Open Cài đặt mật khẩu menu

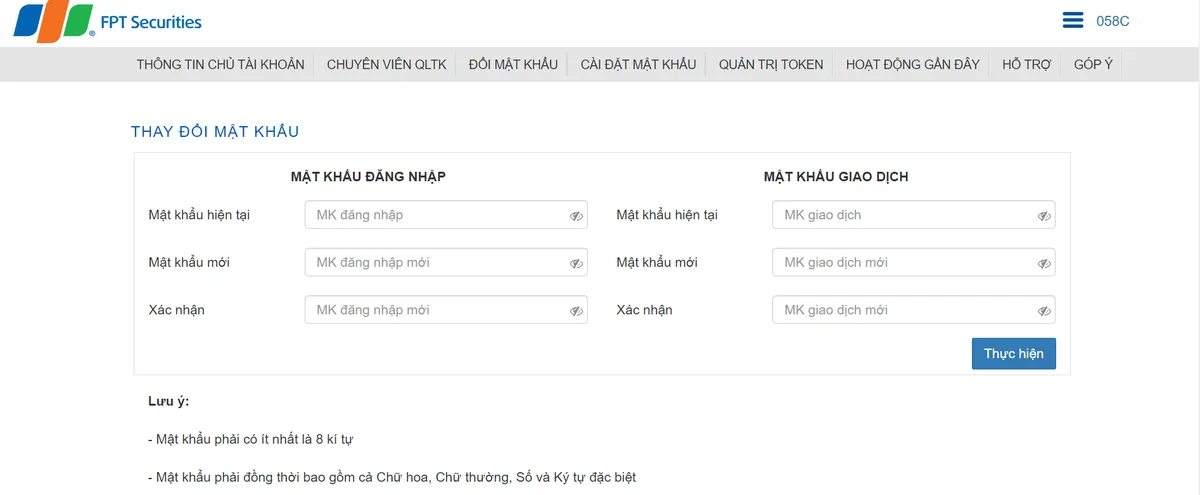(x=638, y=64)
